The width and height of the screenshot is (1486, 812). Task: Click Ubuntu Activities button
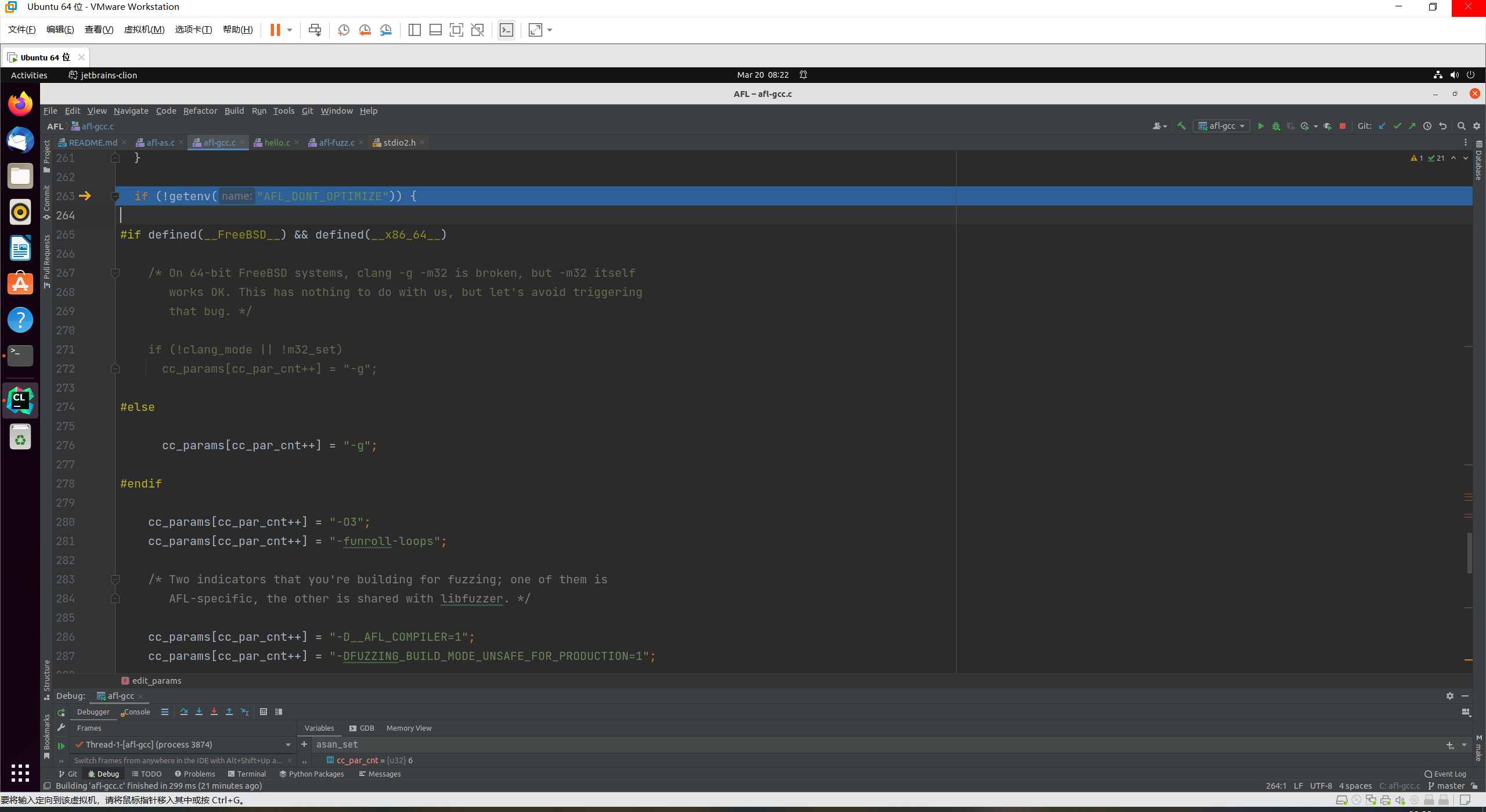click(x=29, y=75)
